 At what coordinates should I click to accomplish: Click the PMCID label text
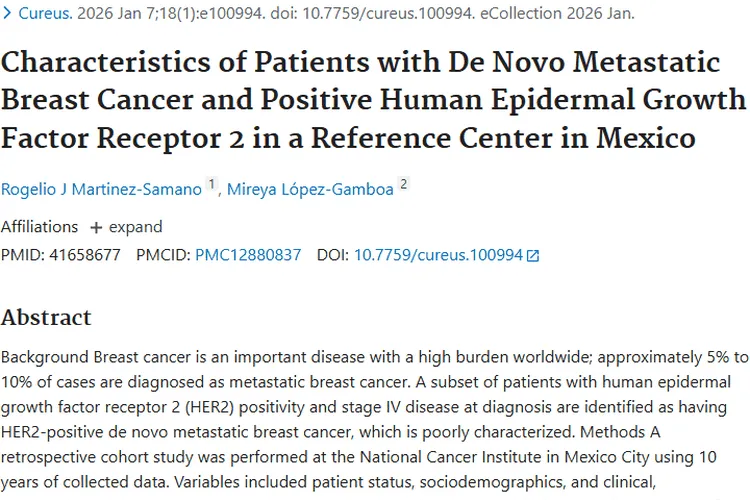[163, 255]
